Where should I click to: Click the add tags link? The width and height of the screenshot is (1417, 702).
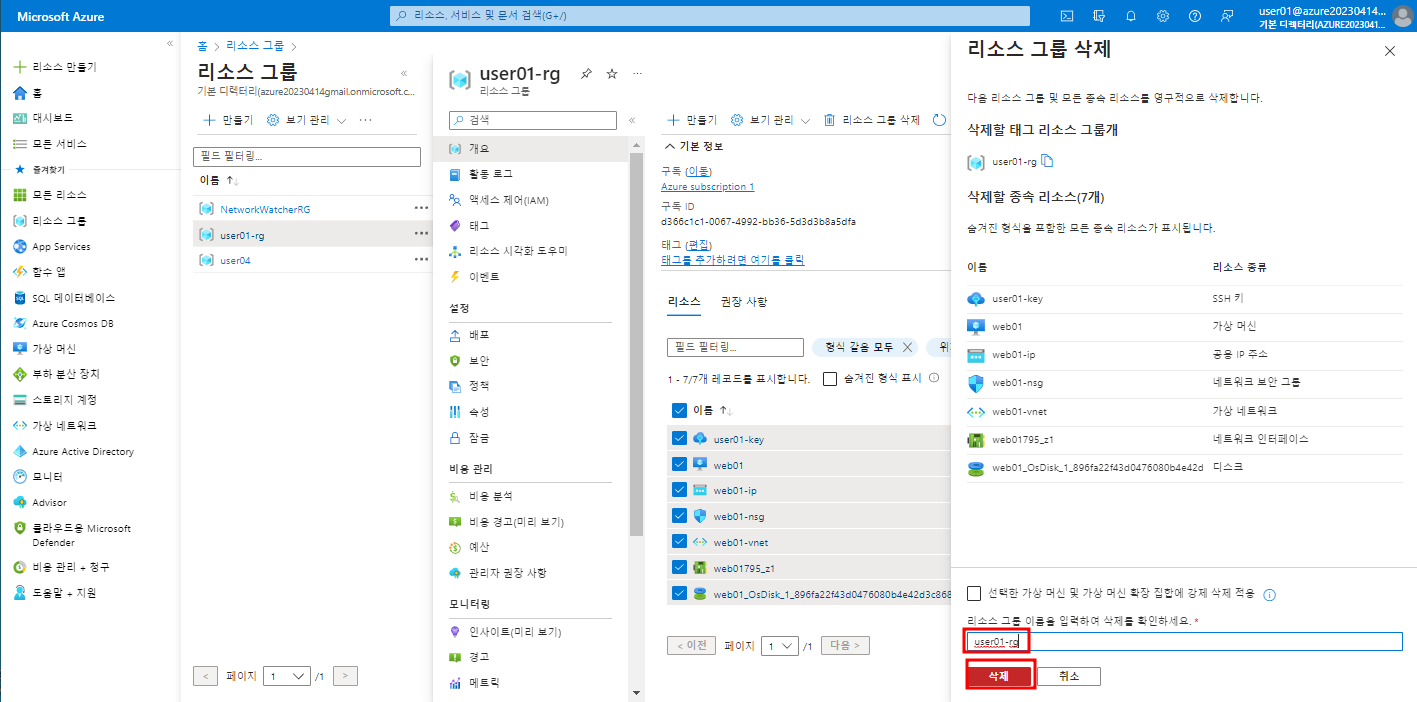[x=733, y=260]
